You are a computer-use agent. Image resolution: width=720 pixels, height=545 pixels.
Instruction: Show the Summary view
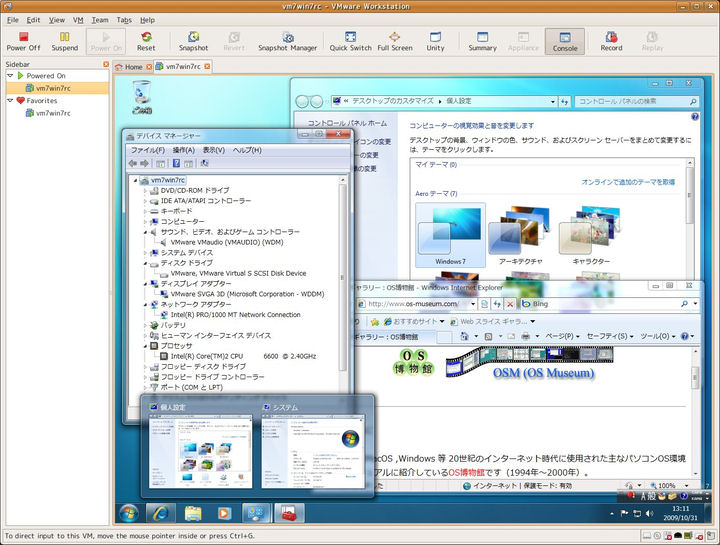[483, 41]
